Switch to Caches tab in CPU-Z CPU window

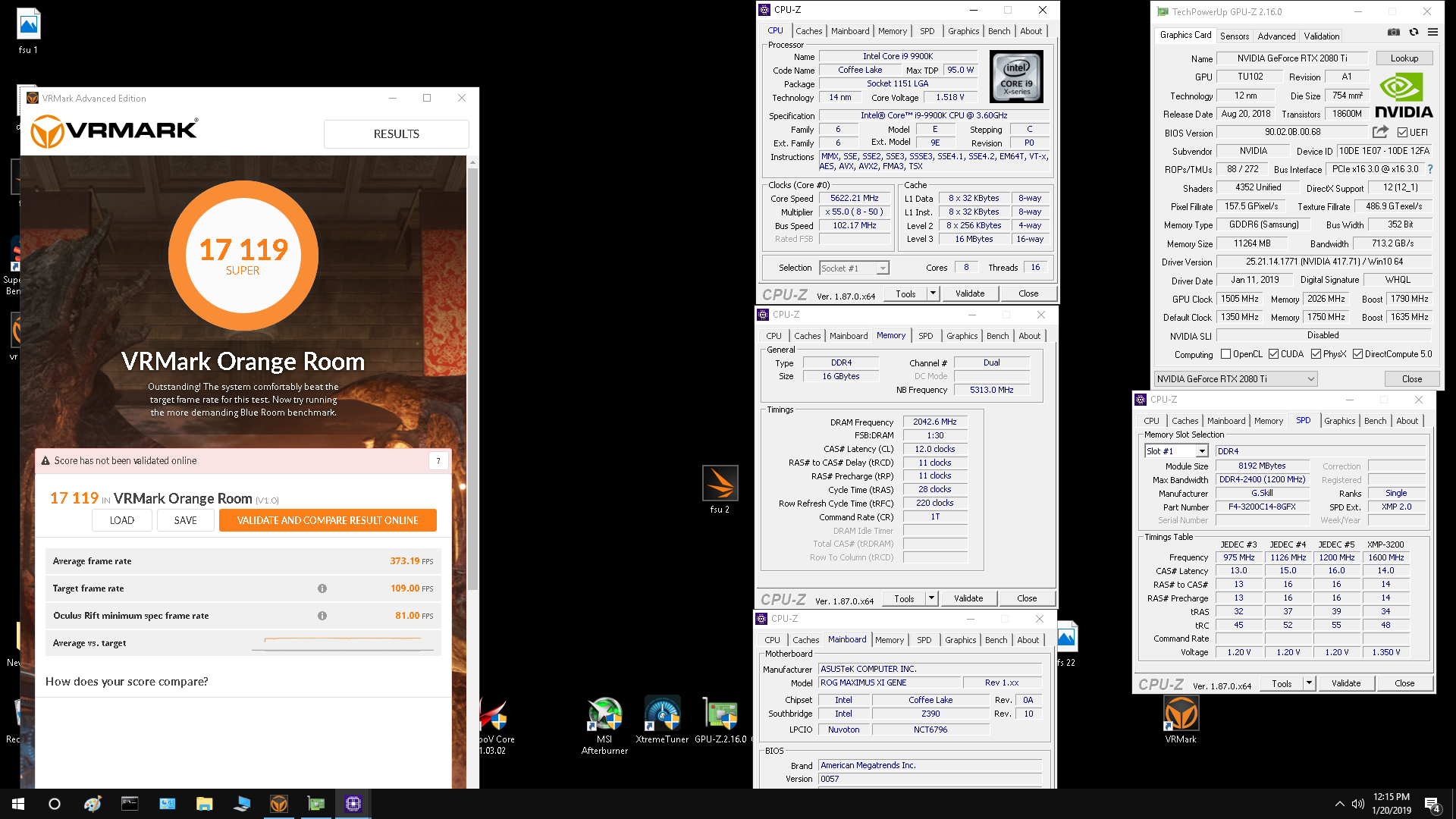(x=808, y=31)
